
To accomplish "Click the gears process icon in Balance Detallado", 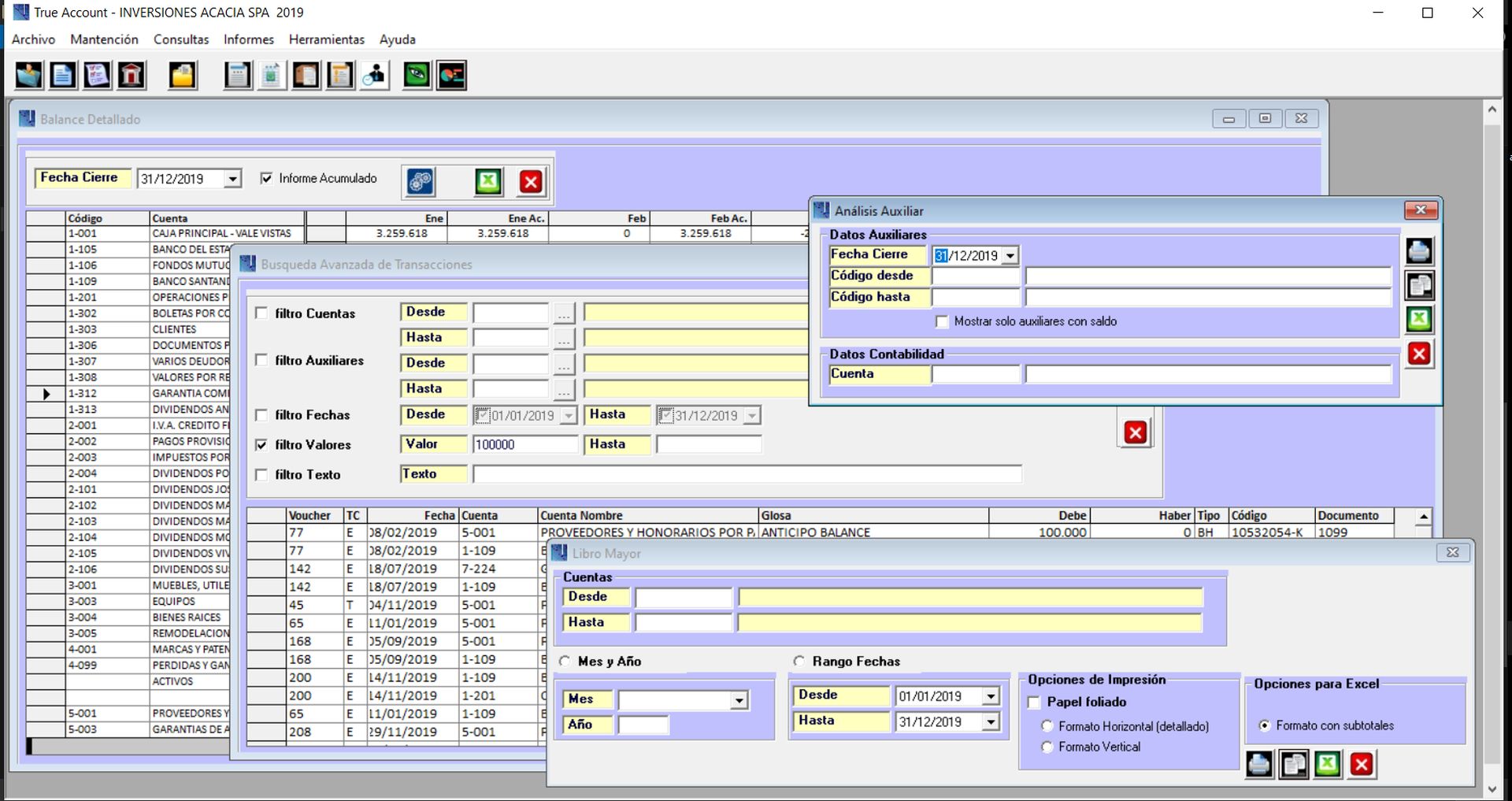I will (421, 181).
